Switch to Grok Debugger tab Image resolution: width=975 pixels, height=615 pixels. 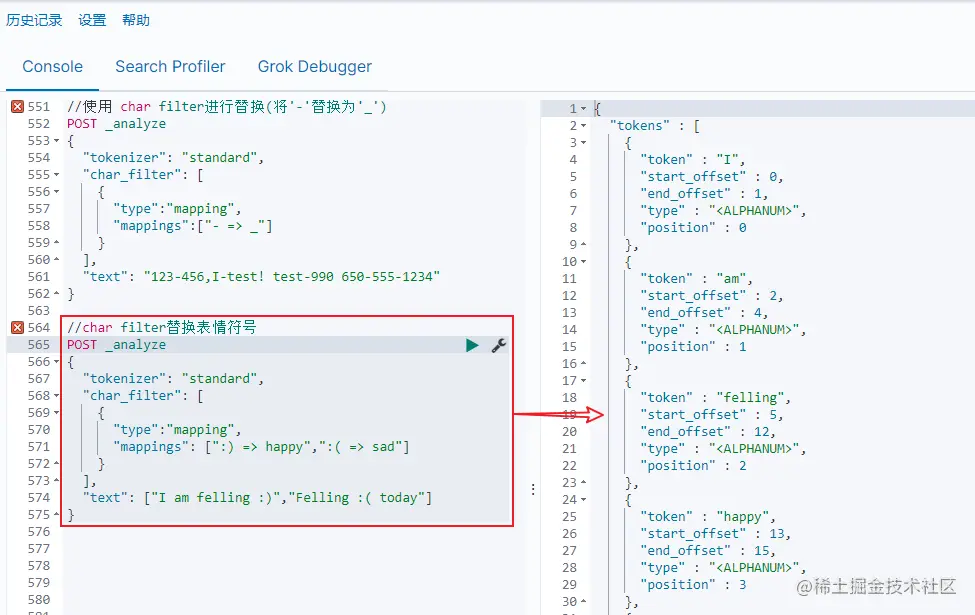tap(315, 67)
